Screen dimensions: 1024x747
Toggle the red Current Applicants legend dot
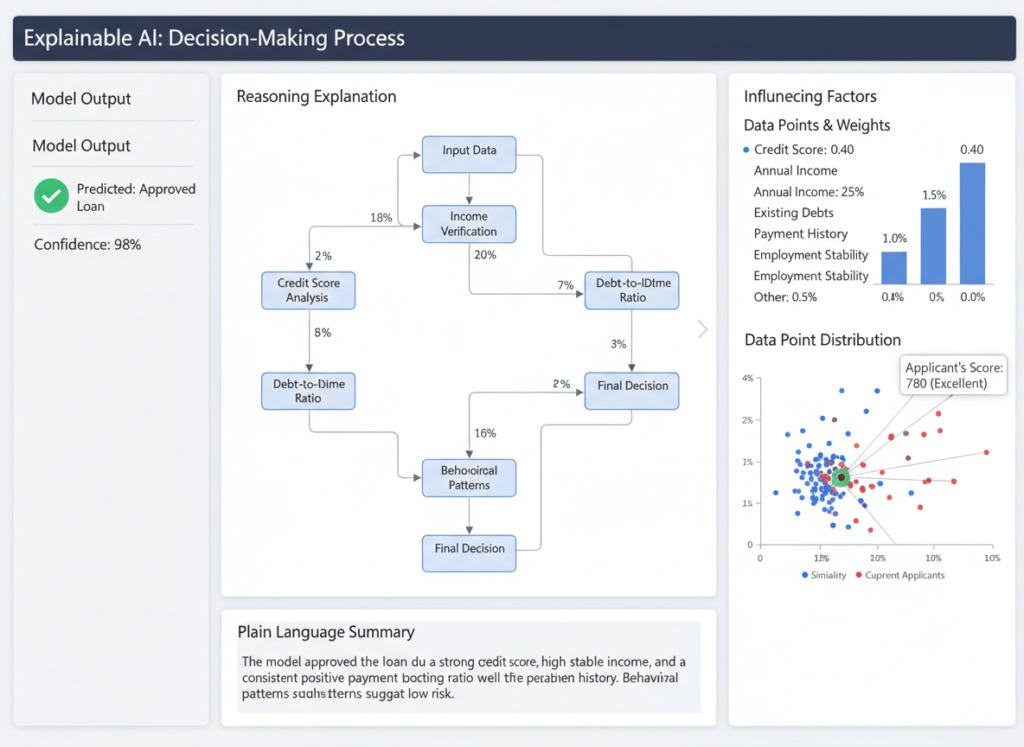tap(857, 575)
